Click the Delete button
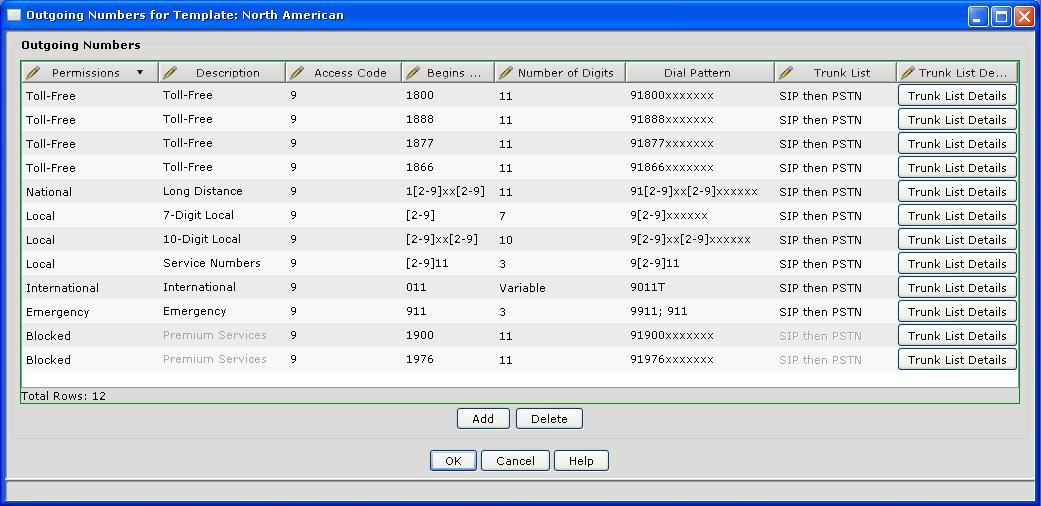1041x506 pixels. coord(549,418)
